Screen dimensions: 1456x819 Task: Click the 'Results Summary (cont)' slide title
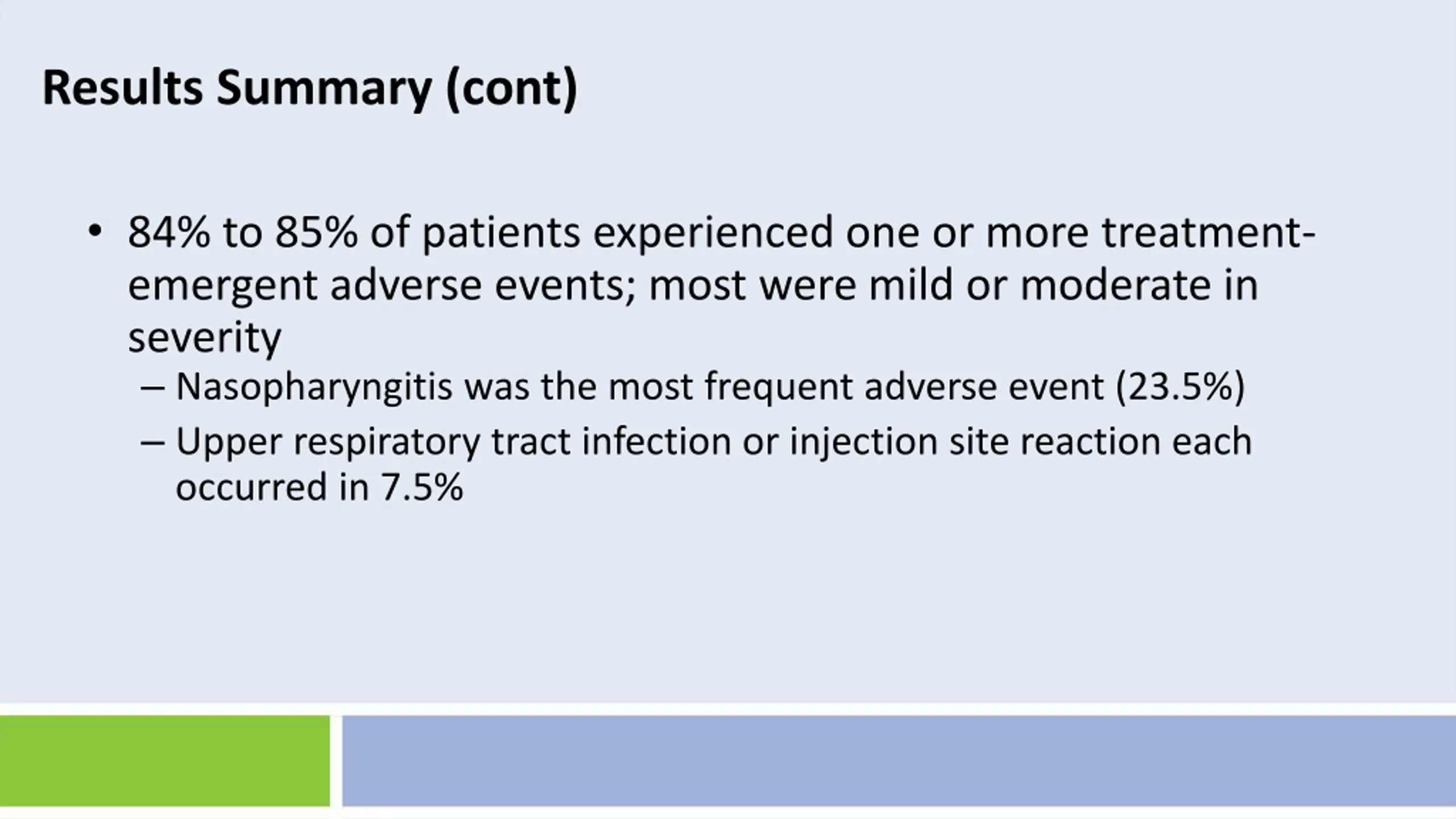(310, 89)
